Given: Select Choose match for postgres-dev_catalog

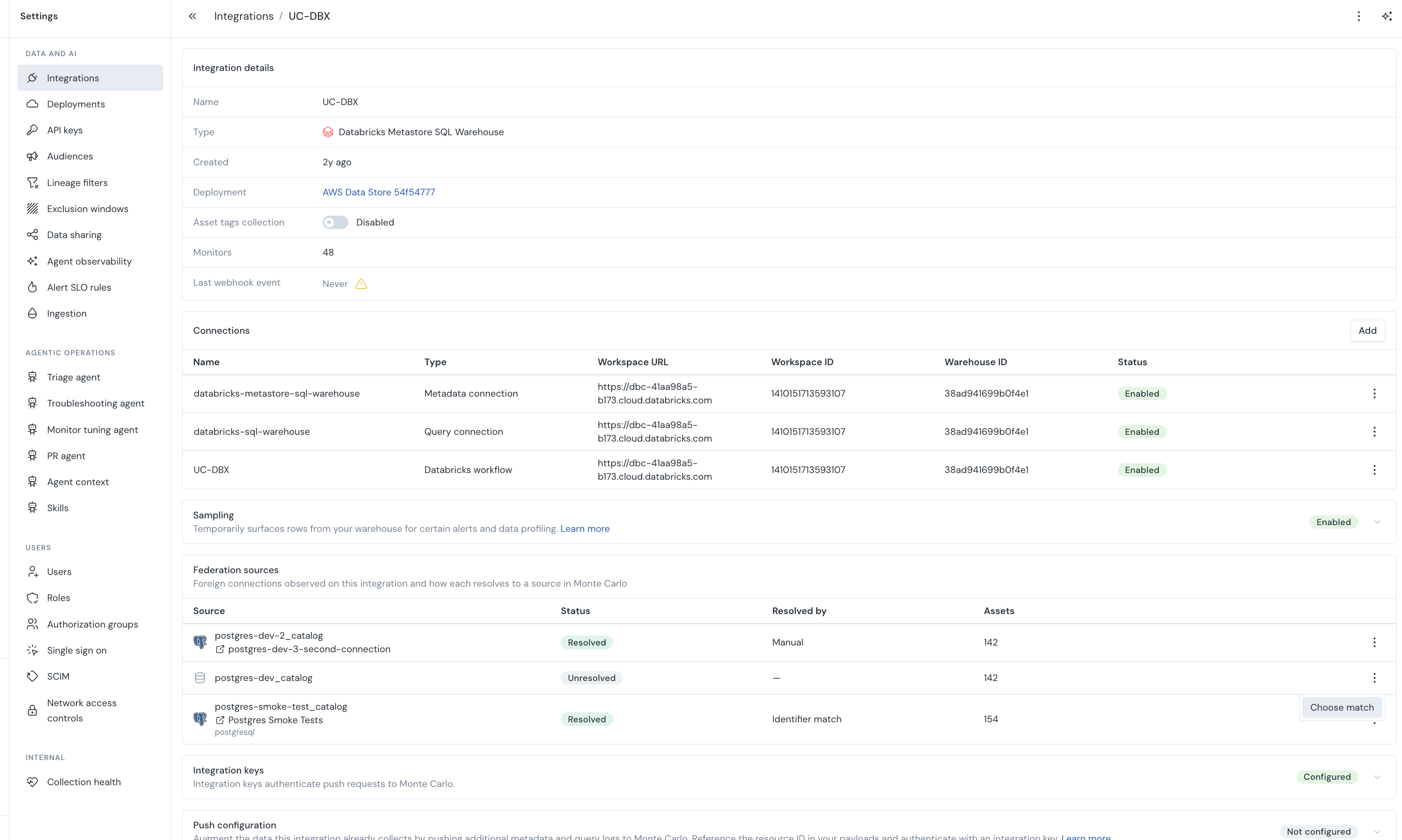Looking at the screenshot, I should [1342, 707].
